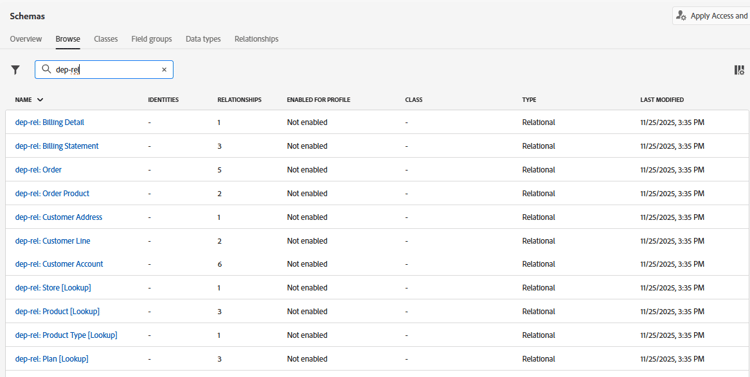
Task: Sort by Name column chevron
Action: click(x=40, y=100)
